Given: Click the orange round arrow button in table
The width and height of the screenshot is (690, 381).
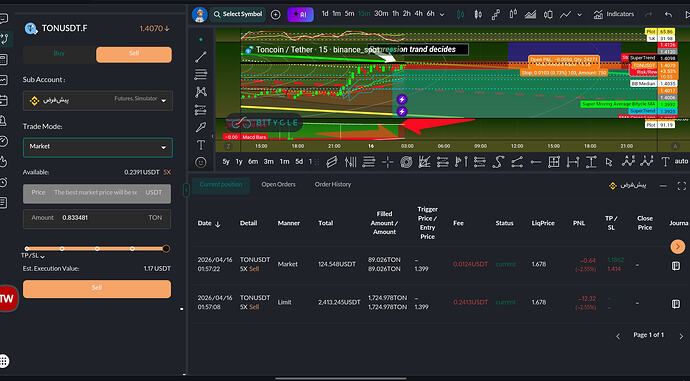Looking at the screenshot, I should 678,246.
